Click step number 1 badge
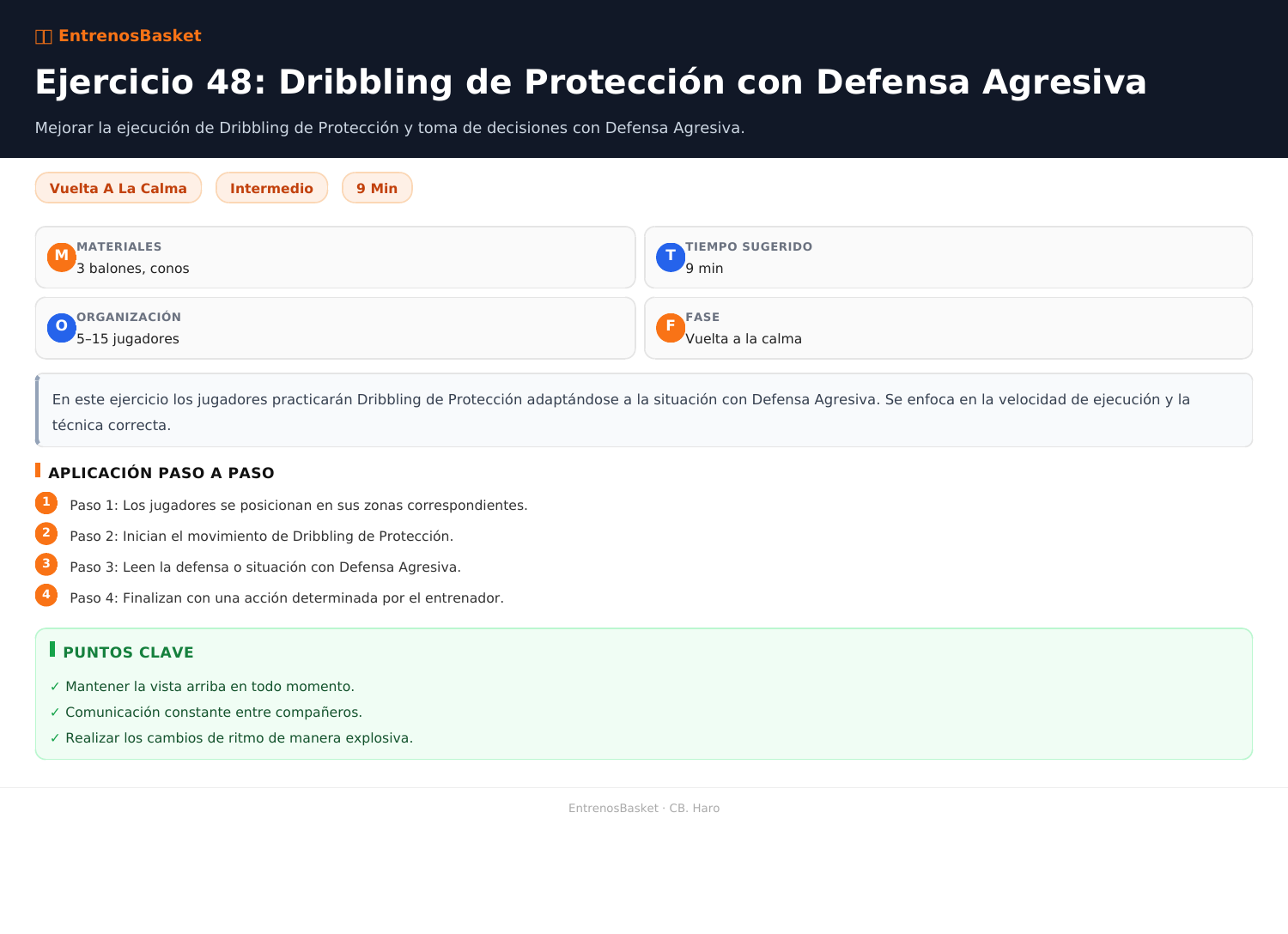 point(46,503)
